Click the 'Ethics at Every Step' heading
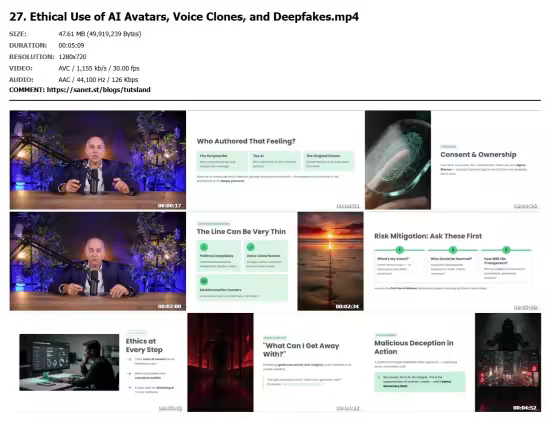Image resolution: width=550 pixels, height=422 pixels. click(144, 346)
